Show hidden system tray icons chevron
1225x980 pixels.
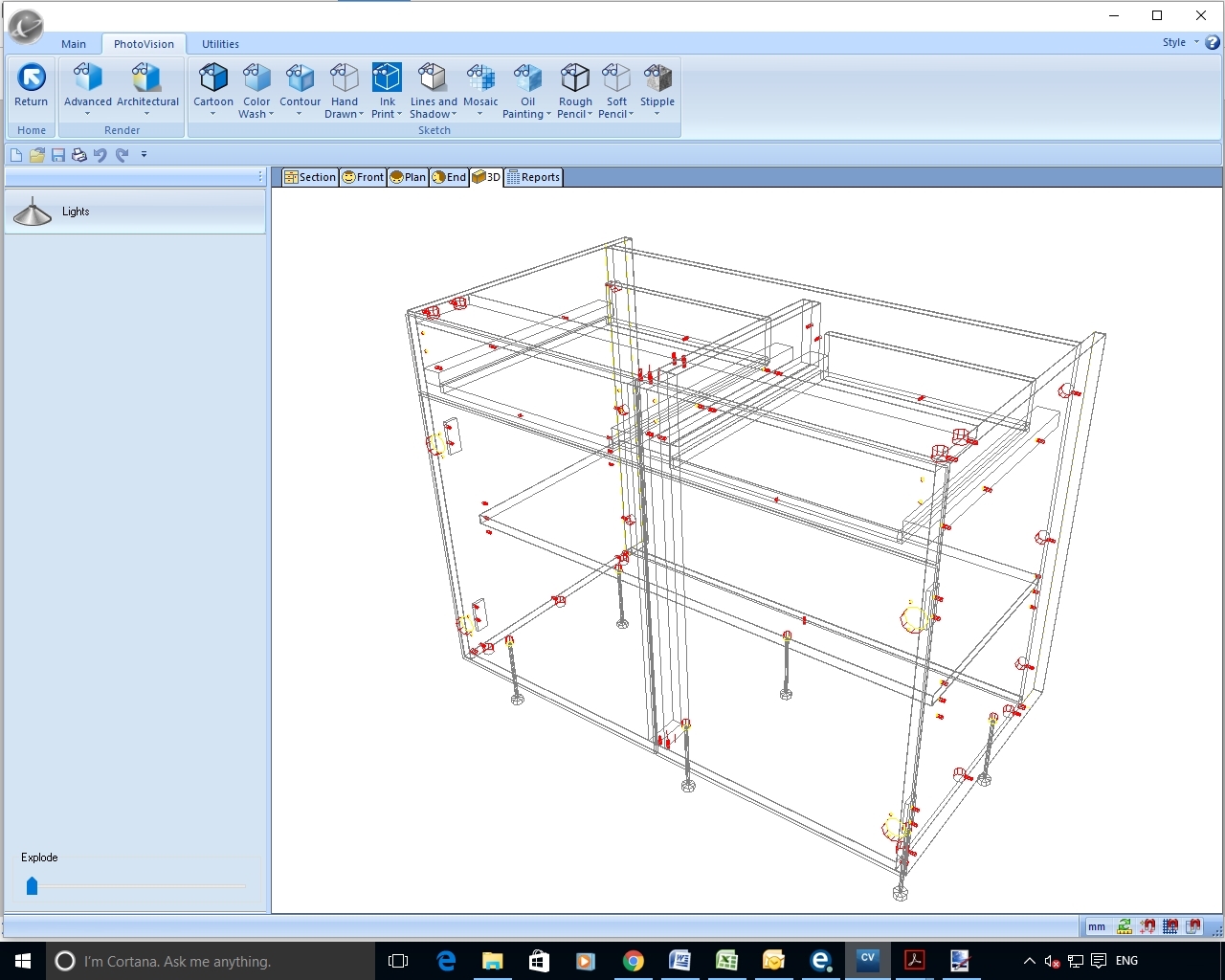pos(1030,961)
